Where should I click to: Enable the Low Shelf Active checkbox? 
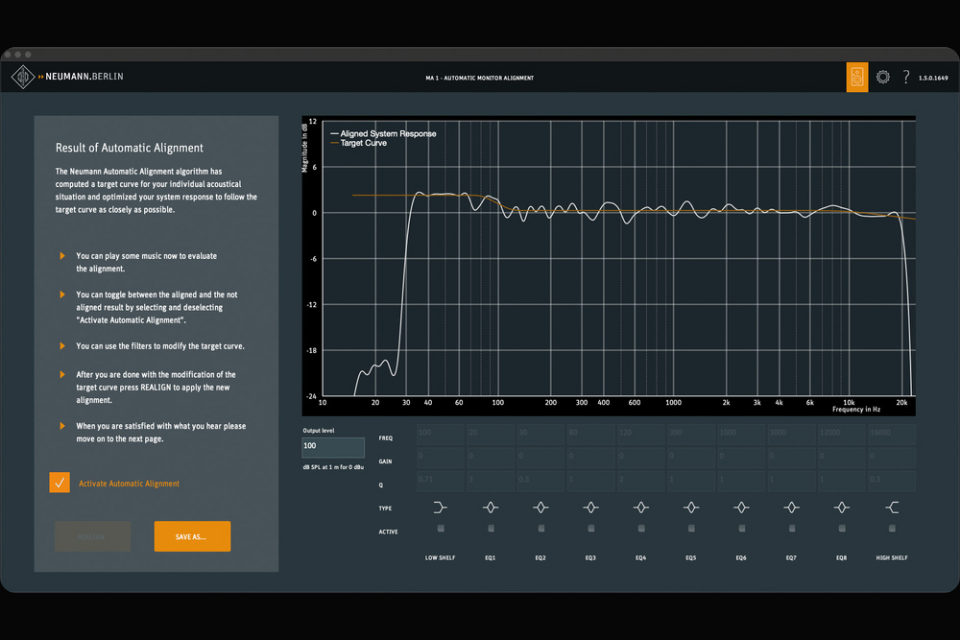click(x=441, y=528)
